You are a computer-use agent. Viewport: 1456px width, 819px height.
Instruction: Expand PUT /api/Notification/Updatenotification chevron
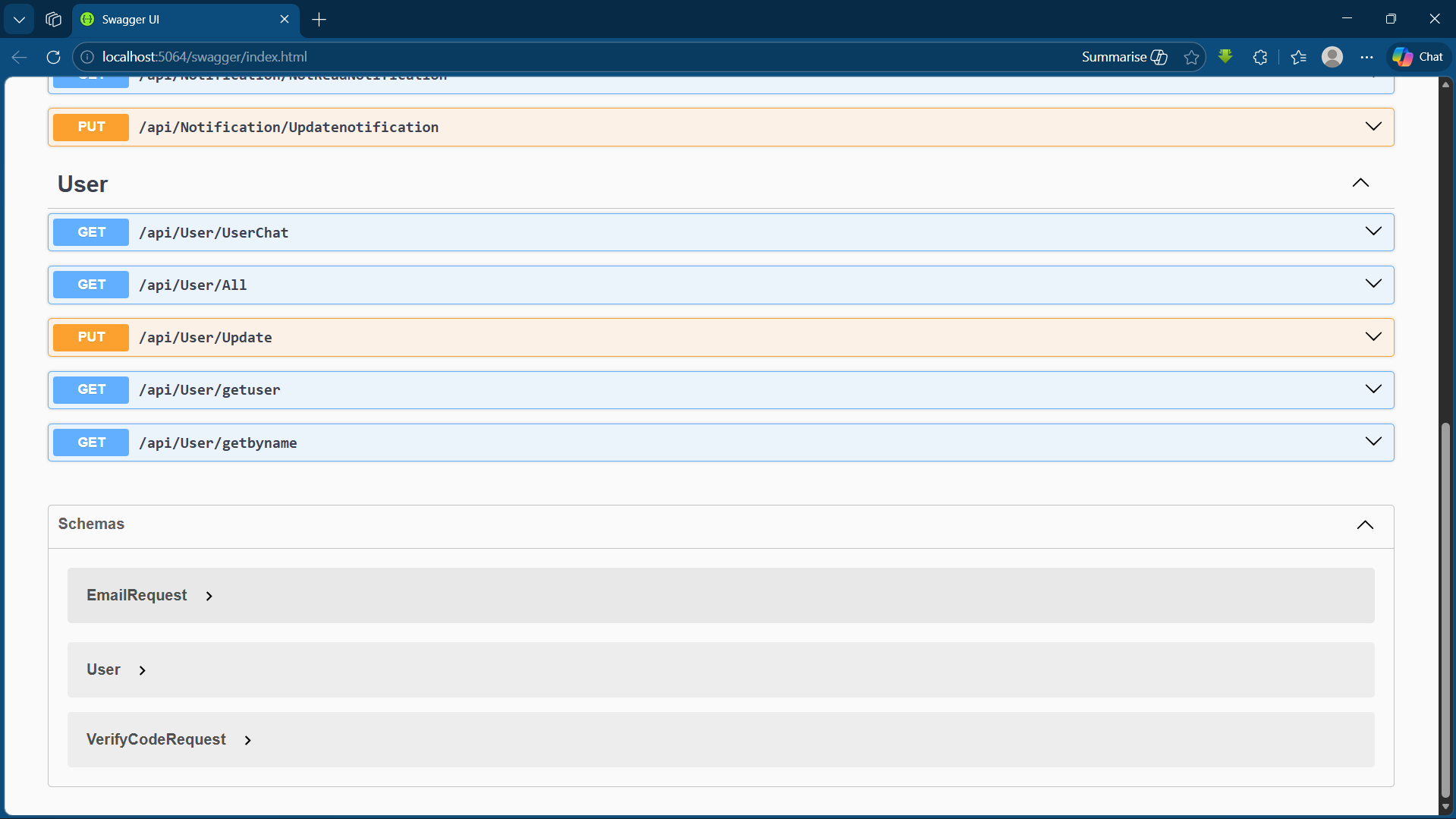coord(1373,126)
